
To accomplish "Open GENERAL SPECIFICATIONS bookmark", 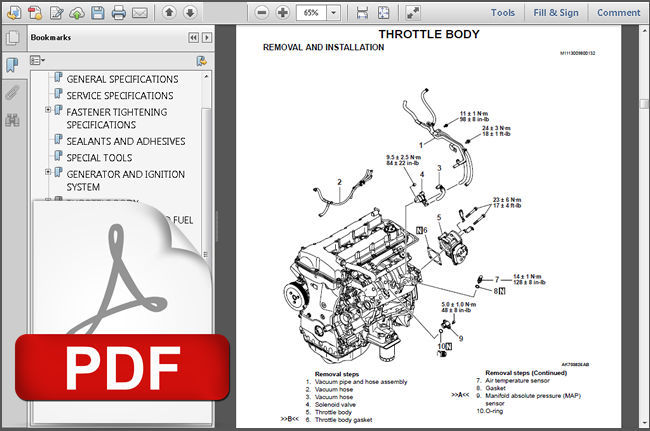I will [x=122, y=79].
